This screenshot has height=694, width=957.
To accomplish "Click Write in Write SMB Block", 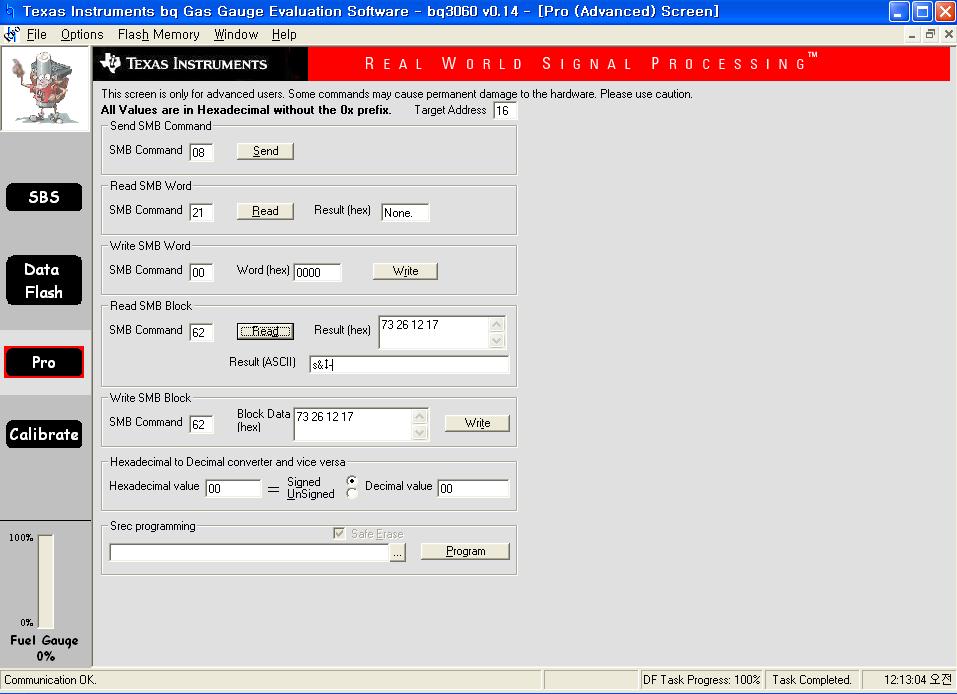I will pos(477,423).
